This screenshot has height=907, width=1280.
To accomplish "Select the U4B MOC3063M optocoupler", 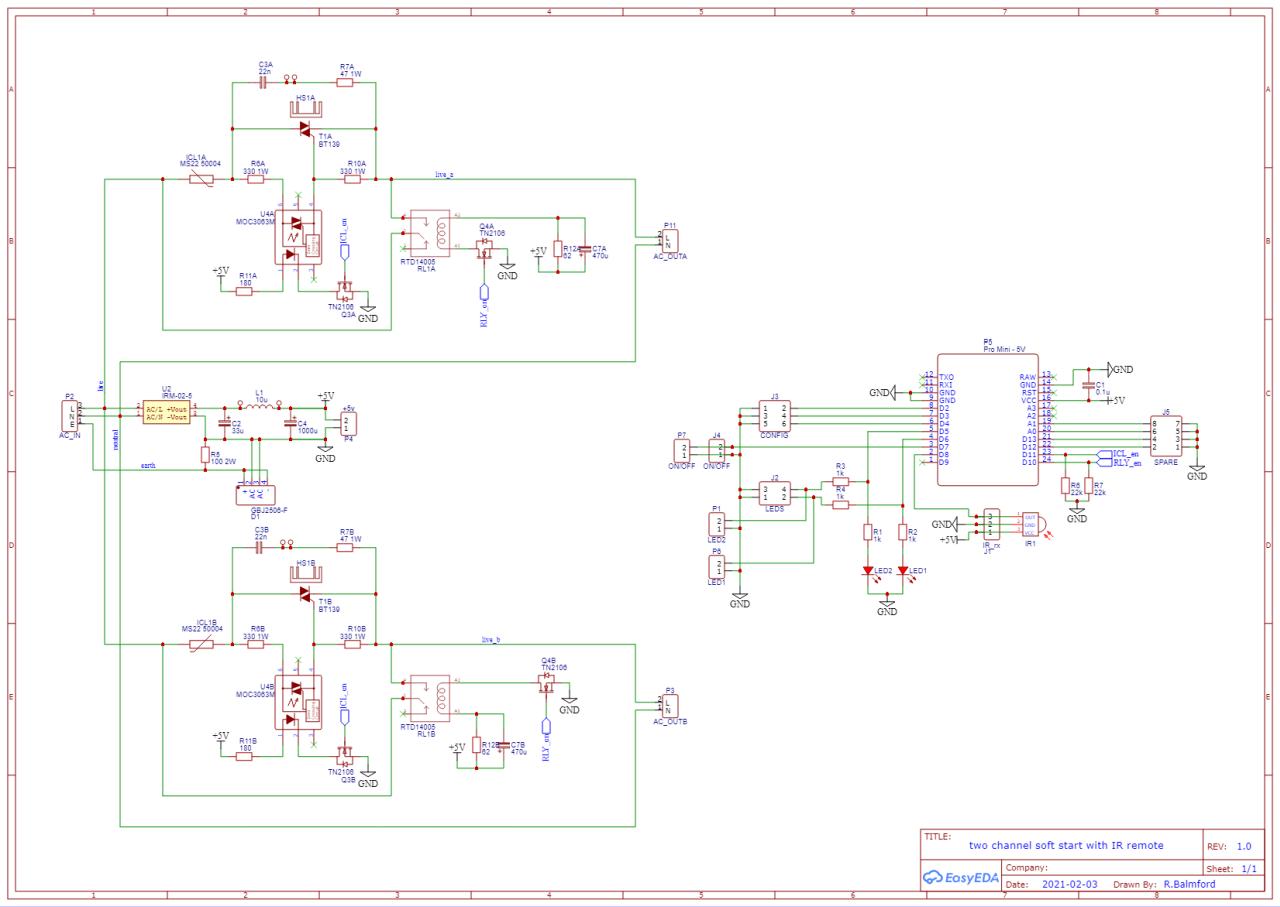I will pyautogui.click(x=300, y=703).
